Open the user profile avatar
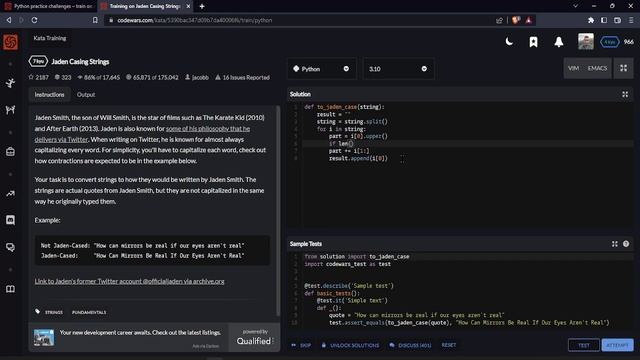 pos(586,42)
